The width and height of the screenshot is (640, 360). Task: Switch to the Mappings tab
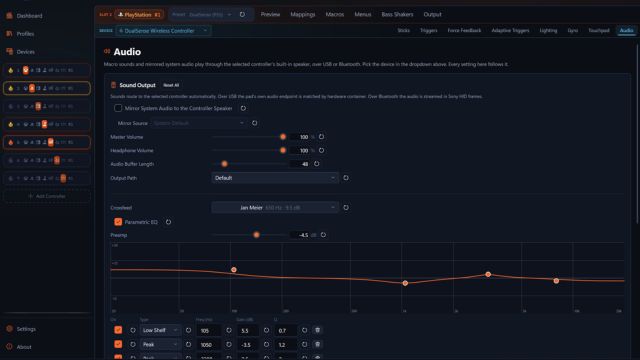[x=303, y=14]
